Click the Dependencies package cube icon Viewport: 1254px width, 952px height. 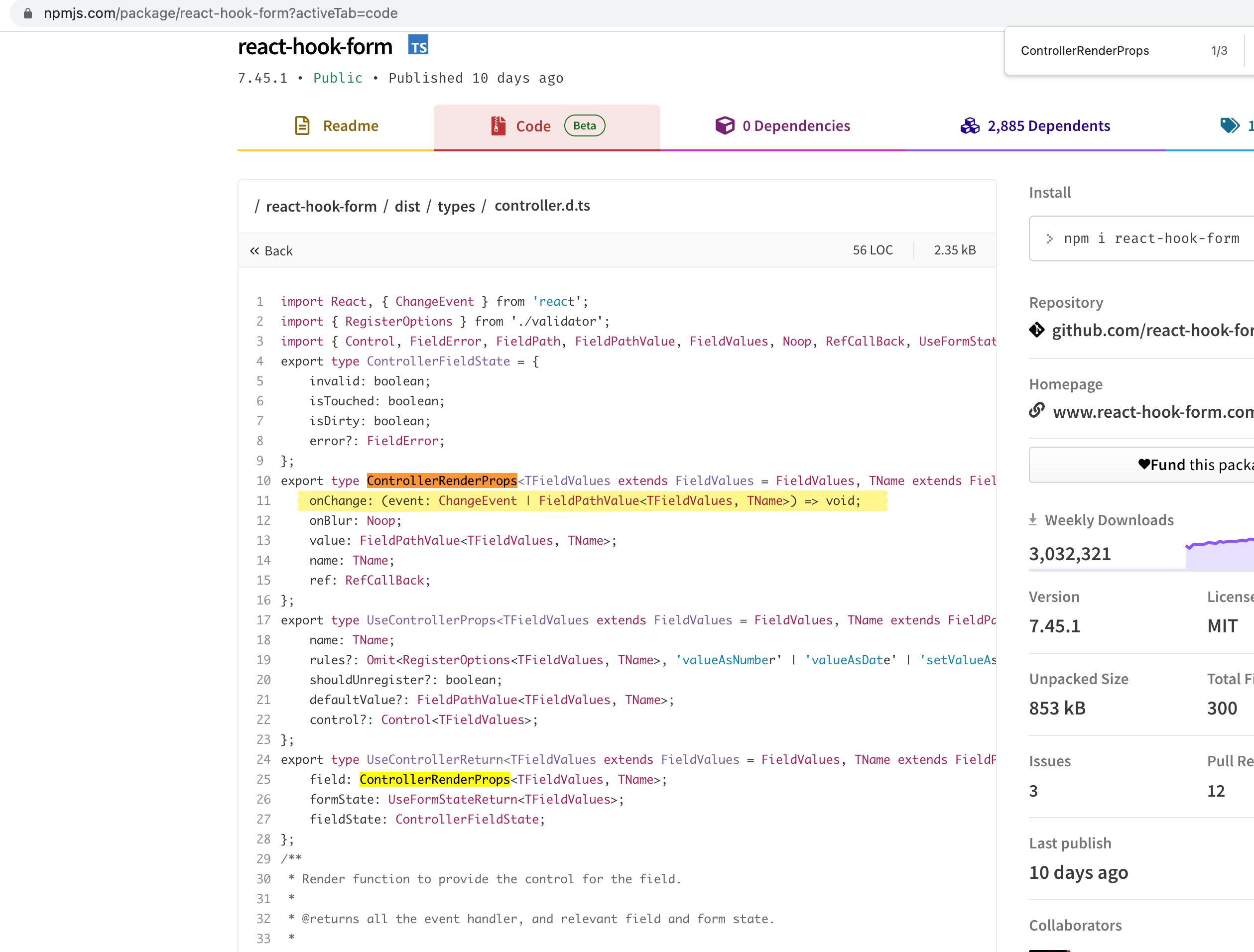pyautogui.click(x=726, y=125)
